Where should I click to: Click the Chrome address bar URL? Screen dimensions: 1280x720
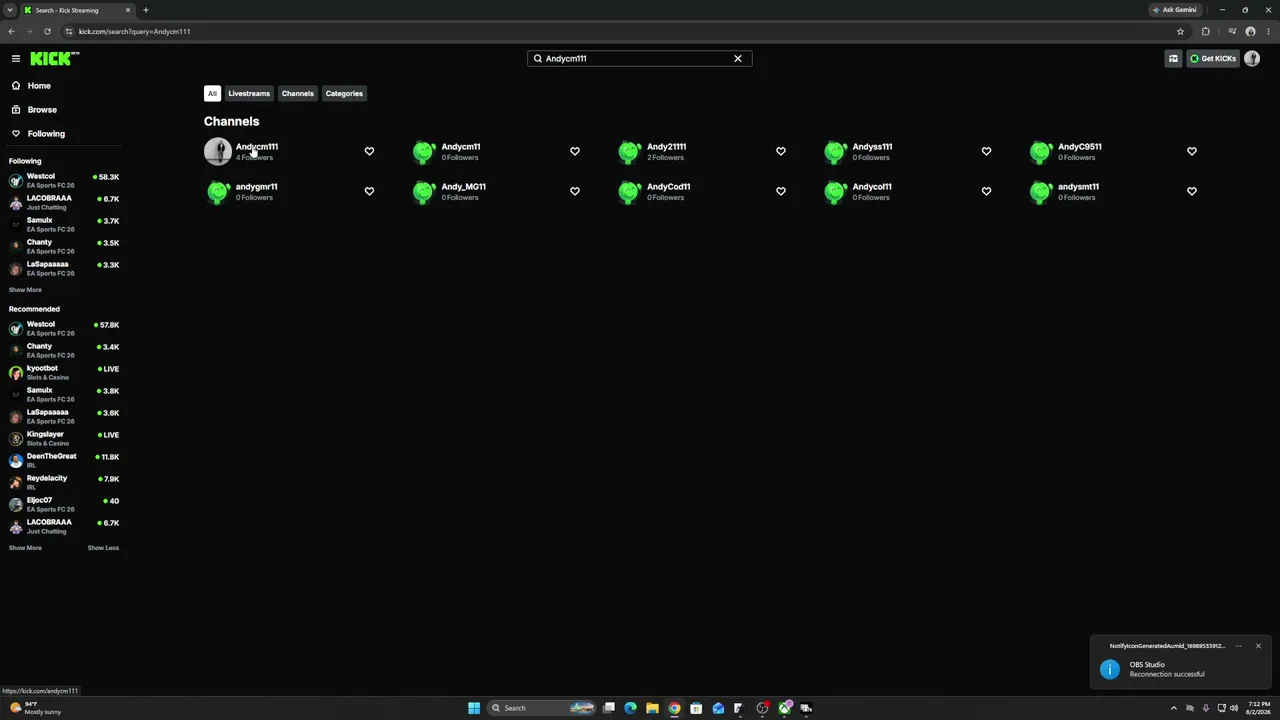click(134, 31)
